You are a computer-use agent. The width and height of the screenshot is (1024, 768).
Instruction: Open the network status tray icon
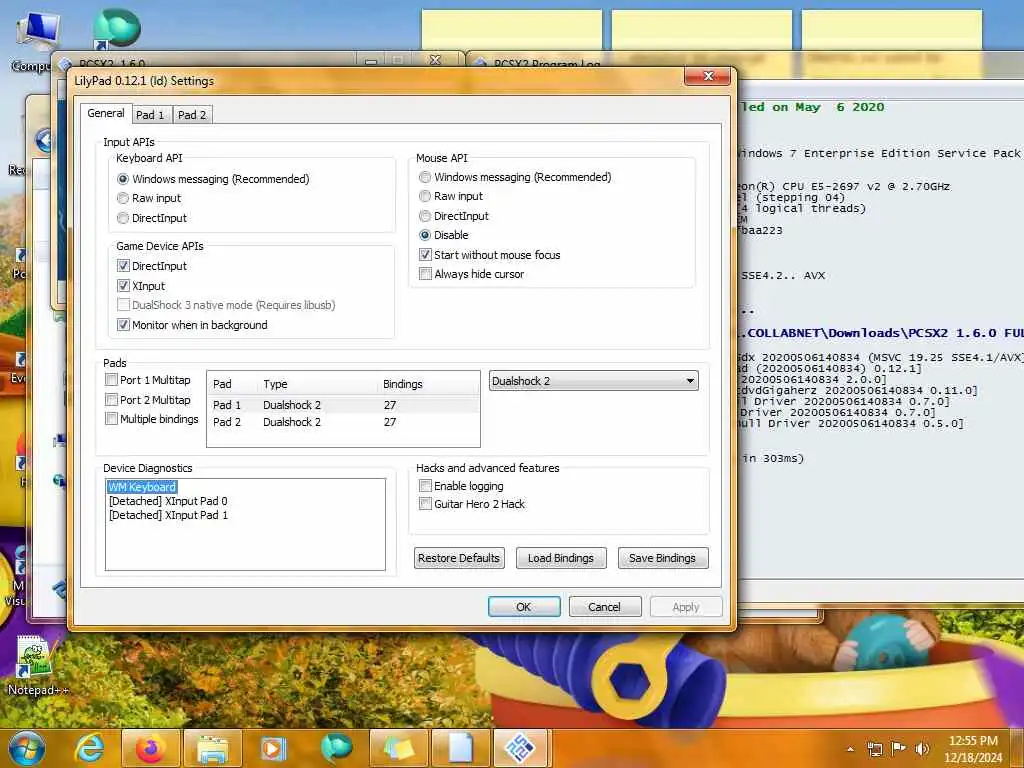coord(874,749)
